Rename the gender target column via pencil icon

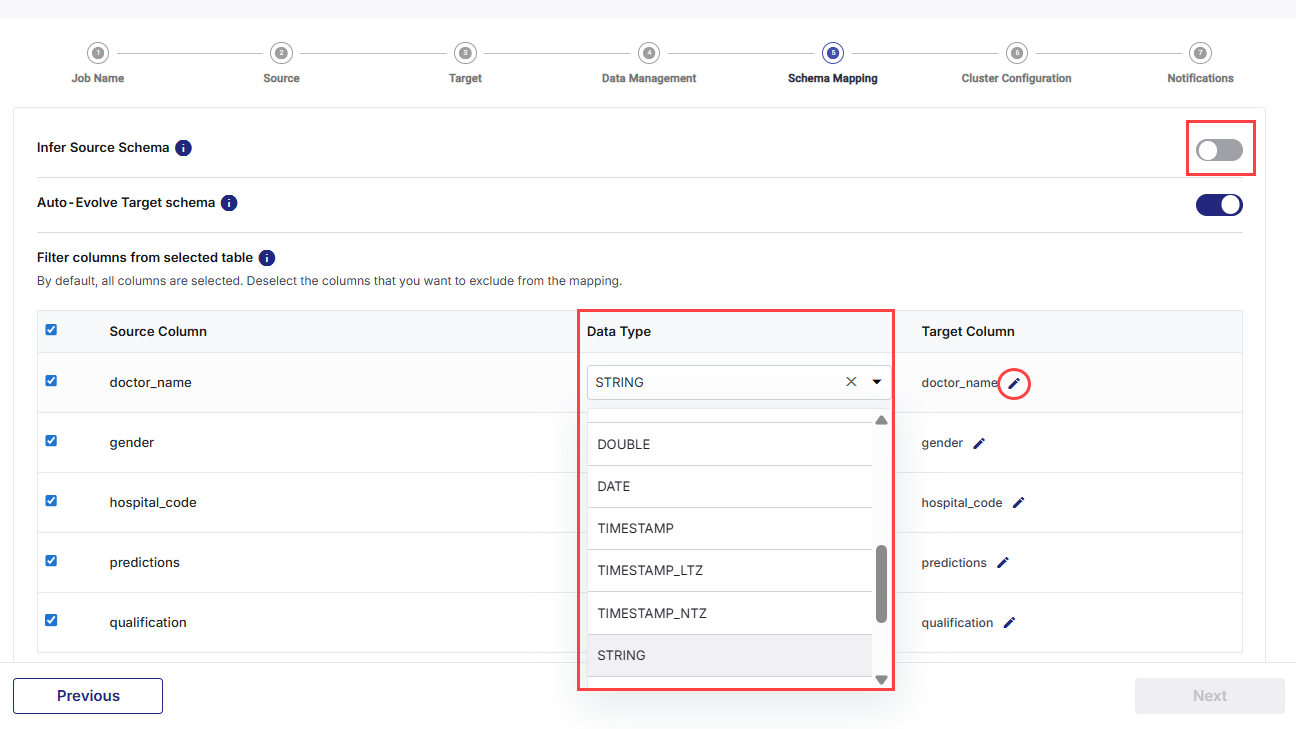(978, 442)
